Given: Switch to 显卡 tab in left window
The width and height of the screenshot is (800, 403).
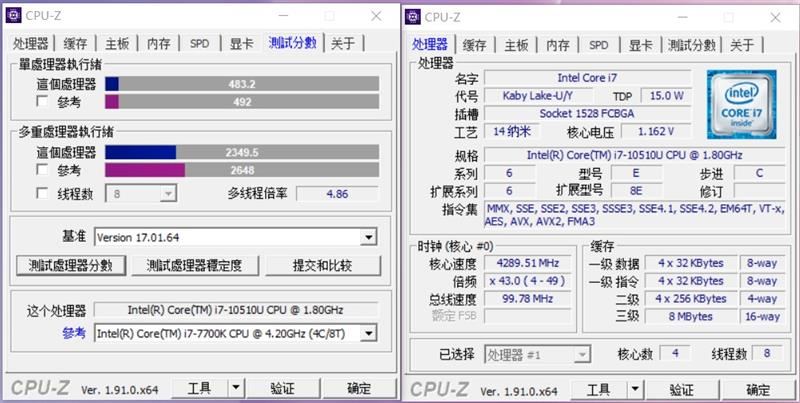Looking at the screenshot, I should (241, 43).
